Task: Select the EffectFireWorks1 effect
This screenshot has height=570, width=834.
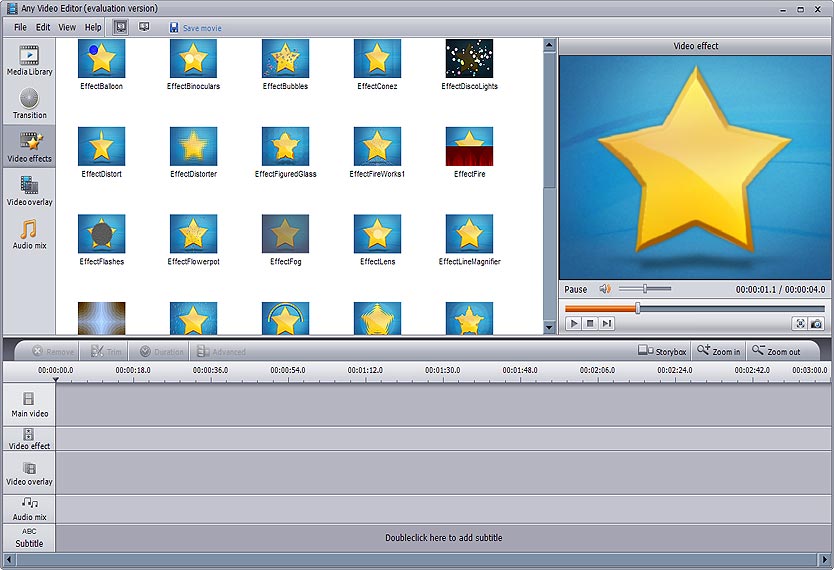Action: pyautogui.click(x=378, y=146)
